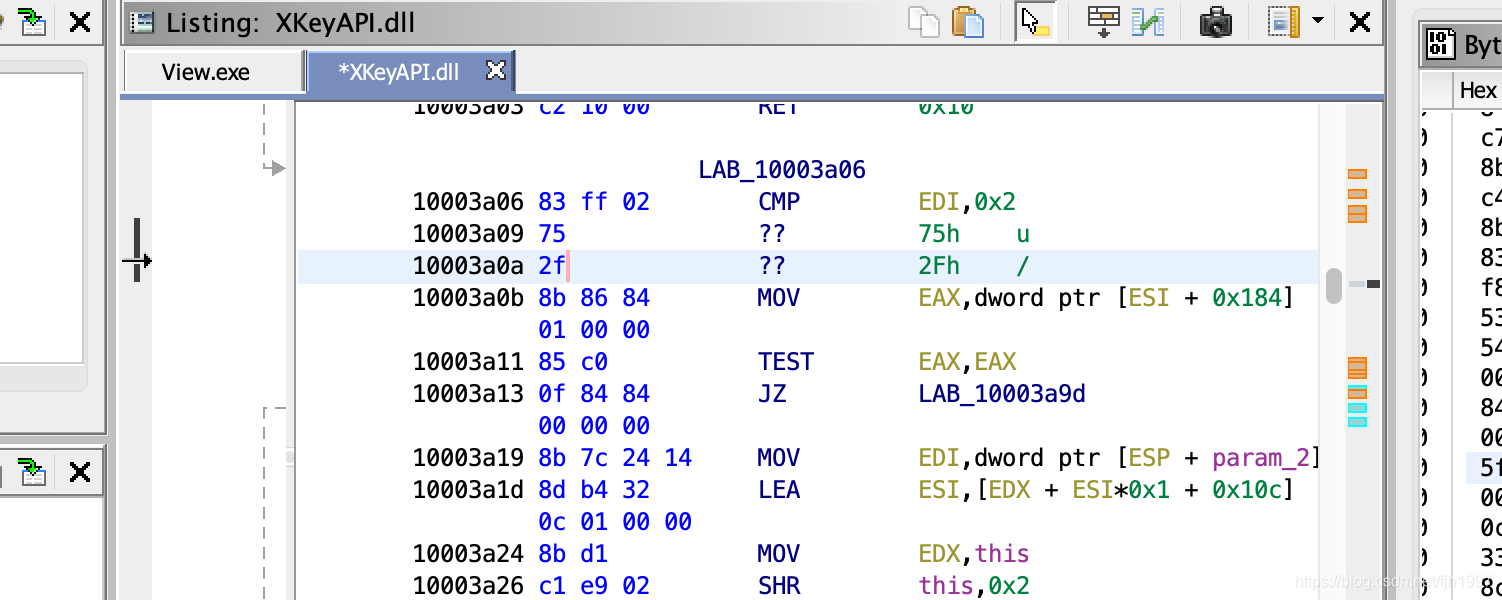Click operand EAX,EAX of the TEST instruction
The width and height of the screenshot is (1502, 600).
point(967,362)
